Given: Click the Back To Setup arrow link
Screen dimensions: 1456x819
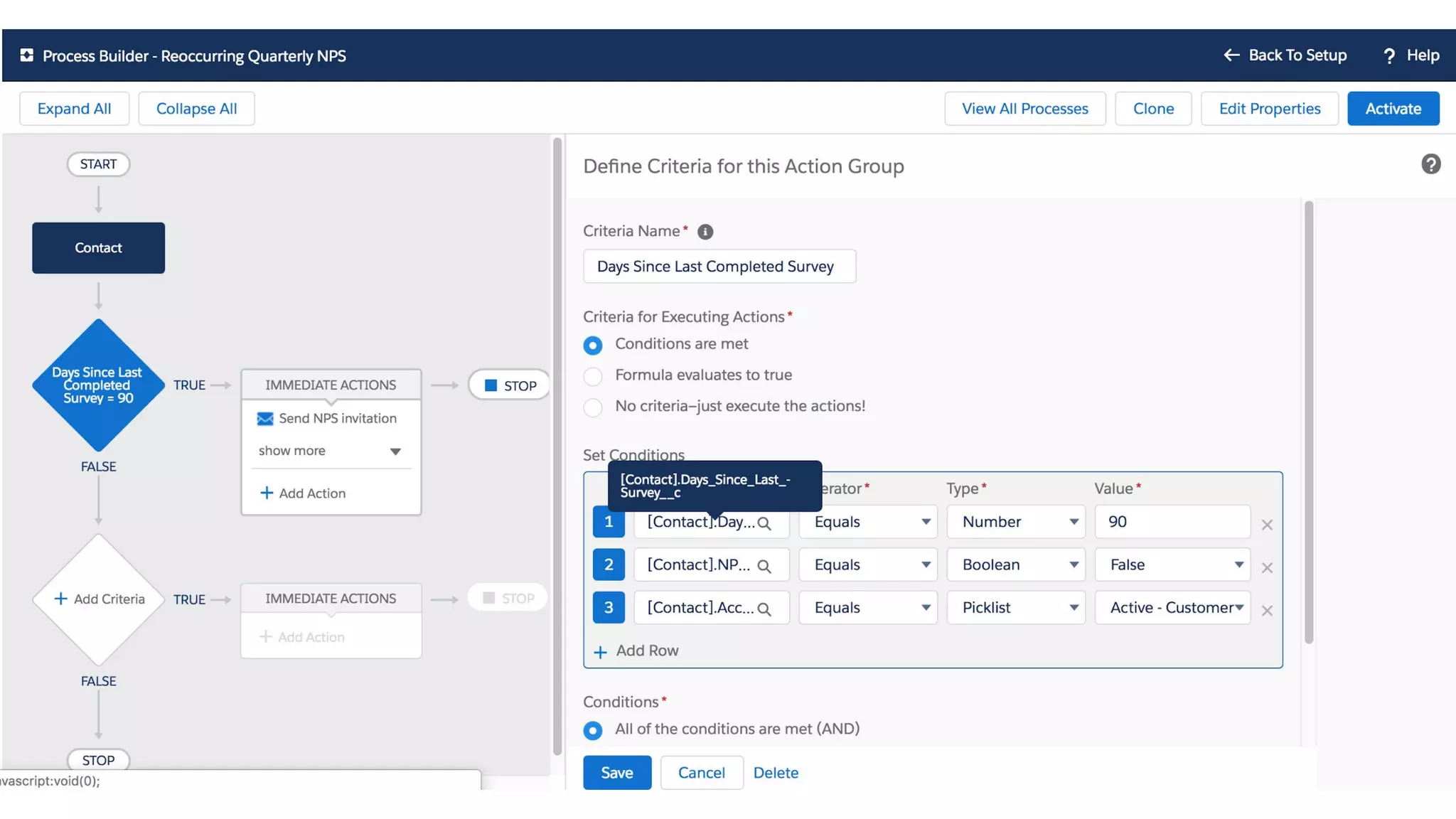Looking at the screenshot, I should (1285, 55).
